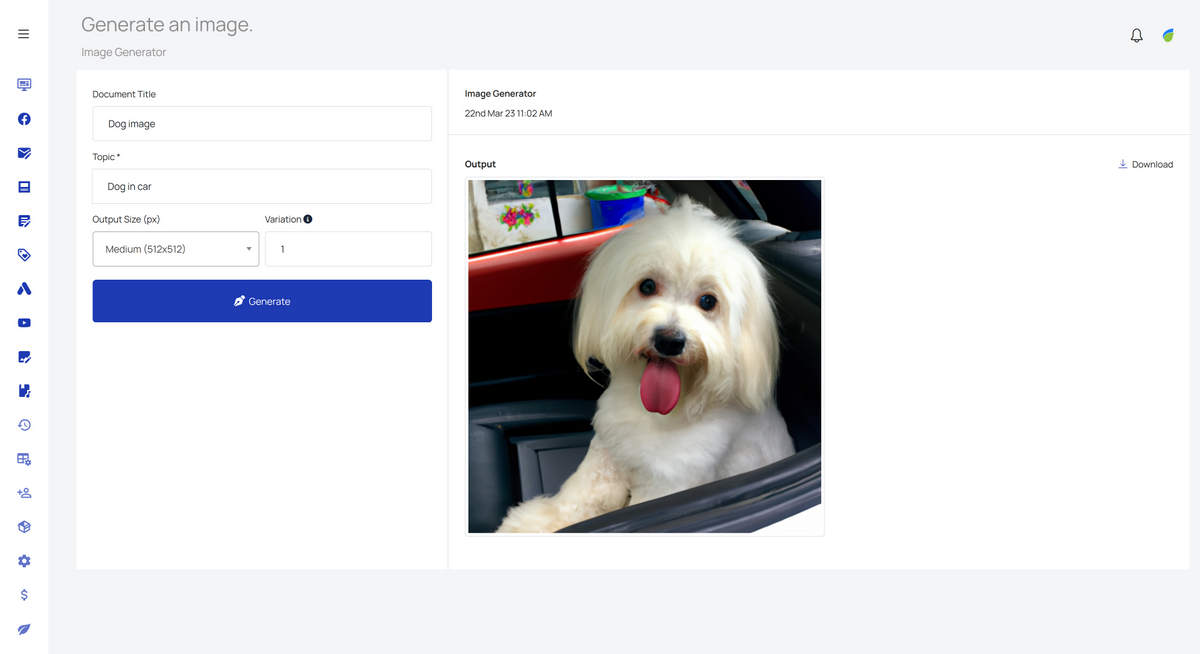1200x654 pixels.
Task: Open the page layout icon in sidebar
Action: click(24, 187)
